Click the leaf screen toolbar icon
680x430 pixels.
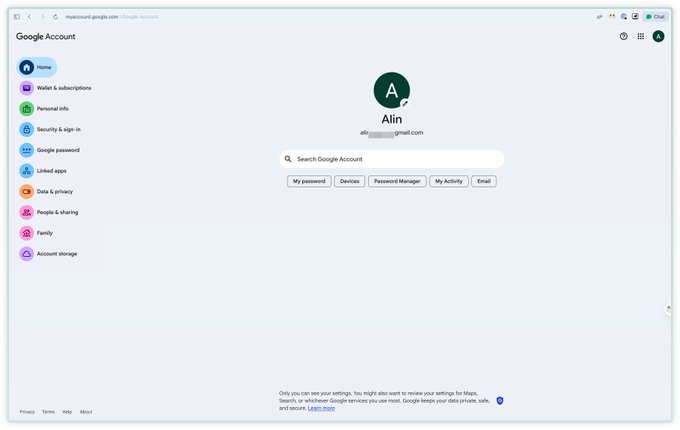click(x=635, y=16)
